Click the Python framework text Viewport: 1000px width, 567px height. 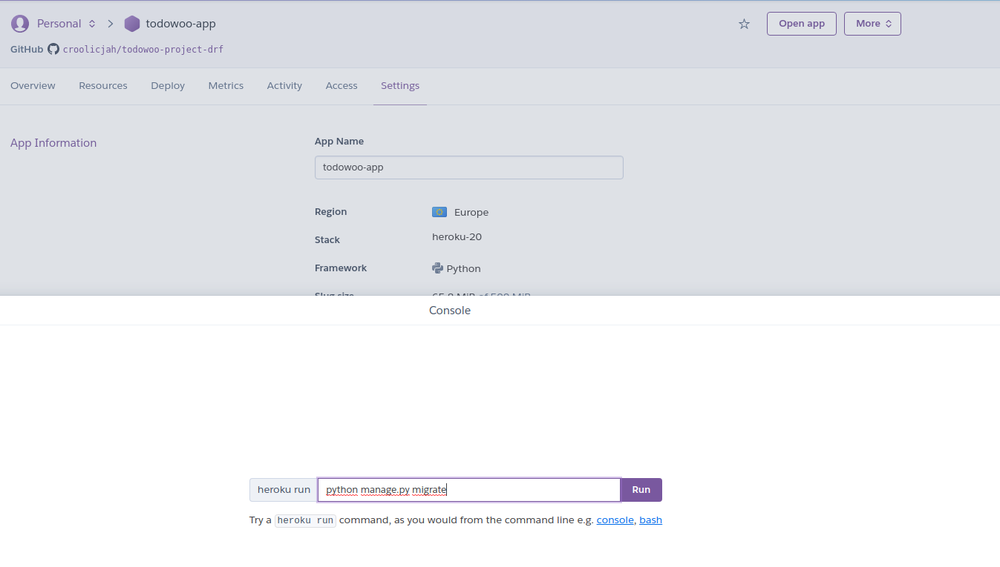coord(464,269)
